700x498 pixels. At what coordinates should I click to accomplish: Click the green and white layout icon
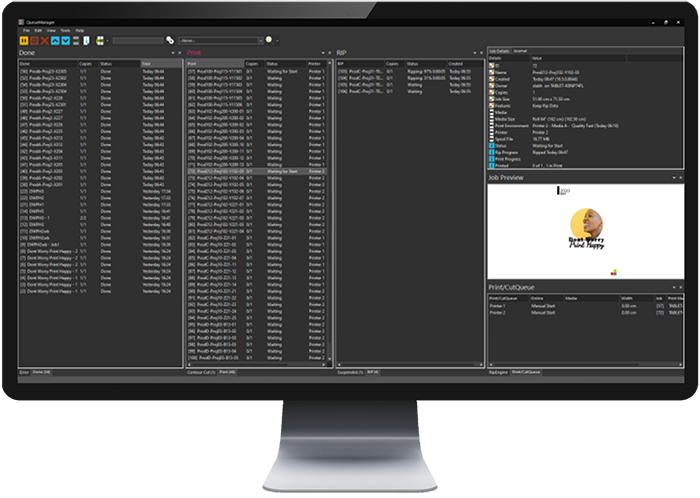point(100,40)
